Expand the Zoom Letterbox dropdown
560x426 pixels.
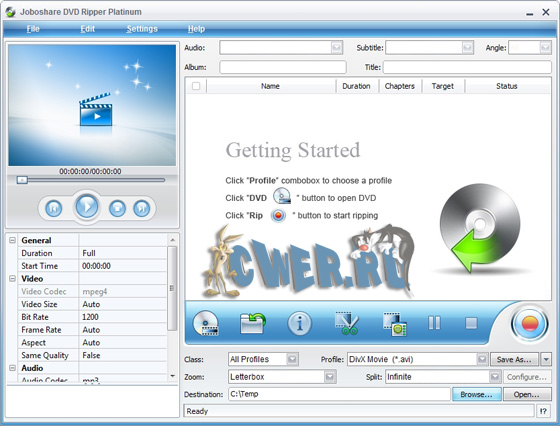coord(330,377)
